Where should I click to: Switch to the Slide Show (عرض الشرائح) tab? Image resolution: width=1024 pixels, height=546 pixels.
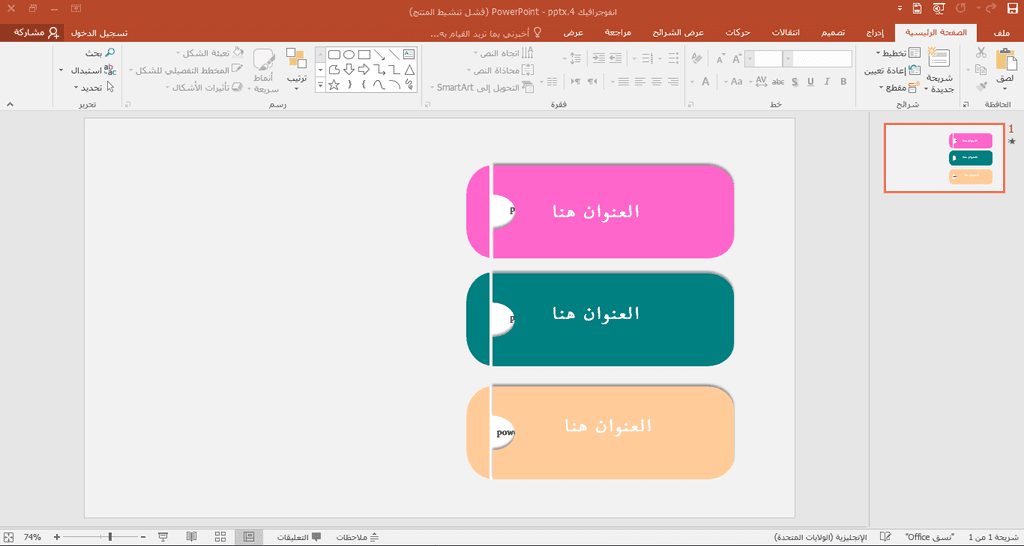[680, 33]
